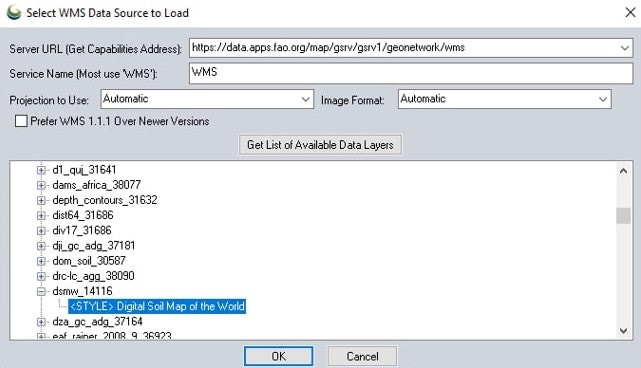Select Digital Soil Map of the World style
This screenshot has width=641, height=368.
coord(157,306)
